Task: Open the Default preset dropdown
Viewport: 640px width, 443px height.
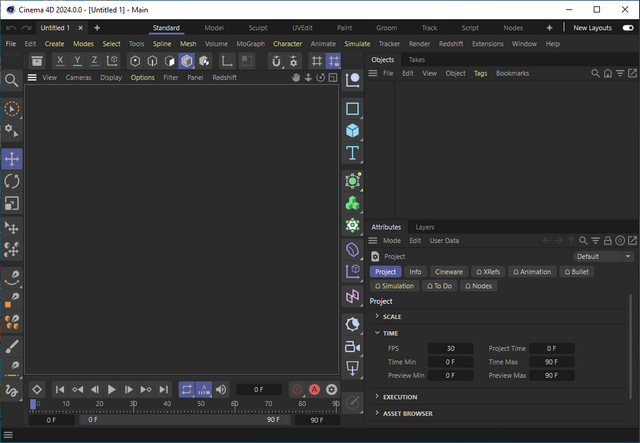Action: click(603, 256)
